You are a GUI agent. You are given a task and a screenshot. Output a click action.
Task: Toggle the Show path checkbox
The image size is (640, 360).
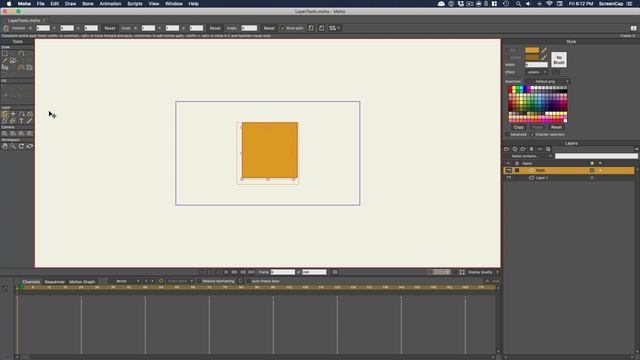(282, 28)
